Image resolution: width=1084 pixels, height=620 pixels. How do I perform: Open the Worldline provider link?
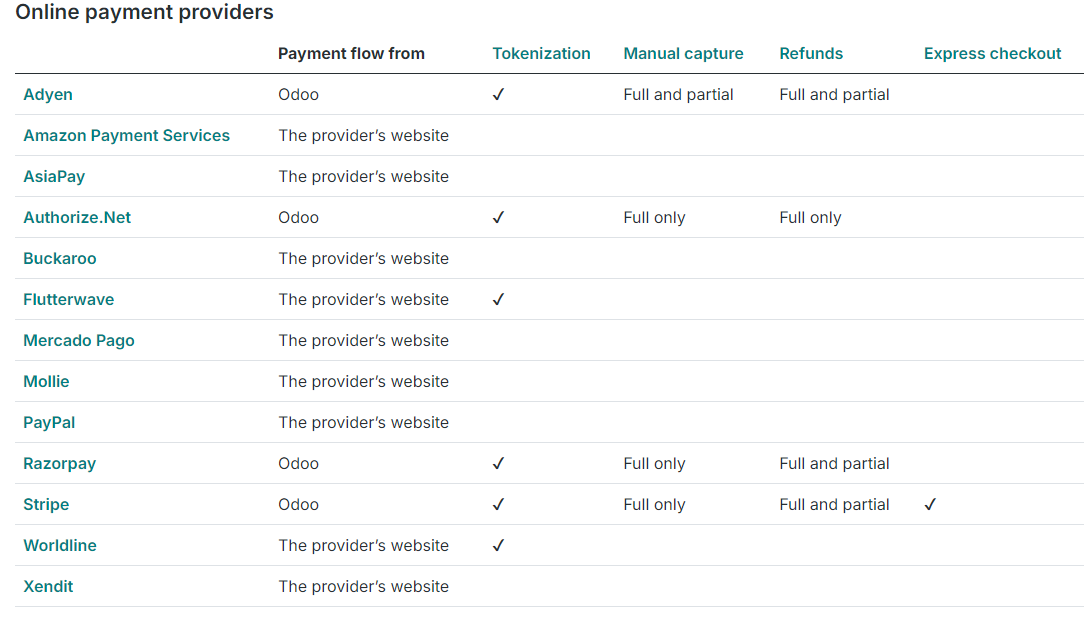(x=60, y=545)
